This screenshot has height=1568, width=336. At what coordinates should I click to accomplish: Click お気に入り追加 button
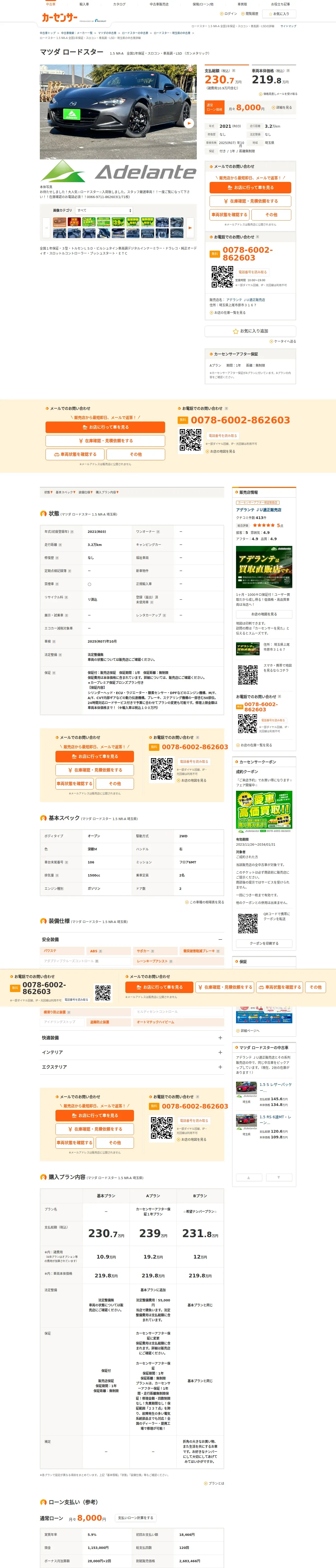pos(250,331)
